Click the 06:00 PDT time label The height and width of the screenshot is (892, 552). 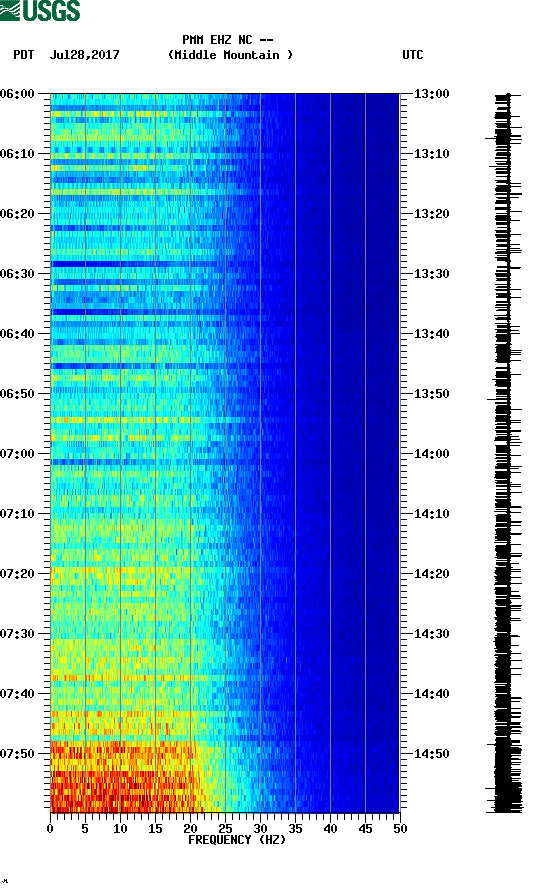point(18,94)
